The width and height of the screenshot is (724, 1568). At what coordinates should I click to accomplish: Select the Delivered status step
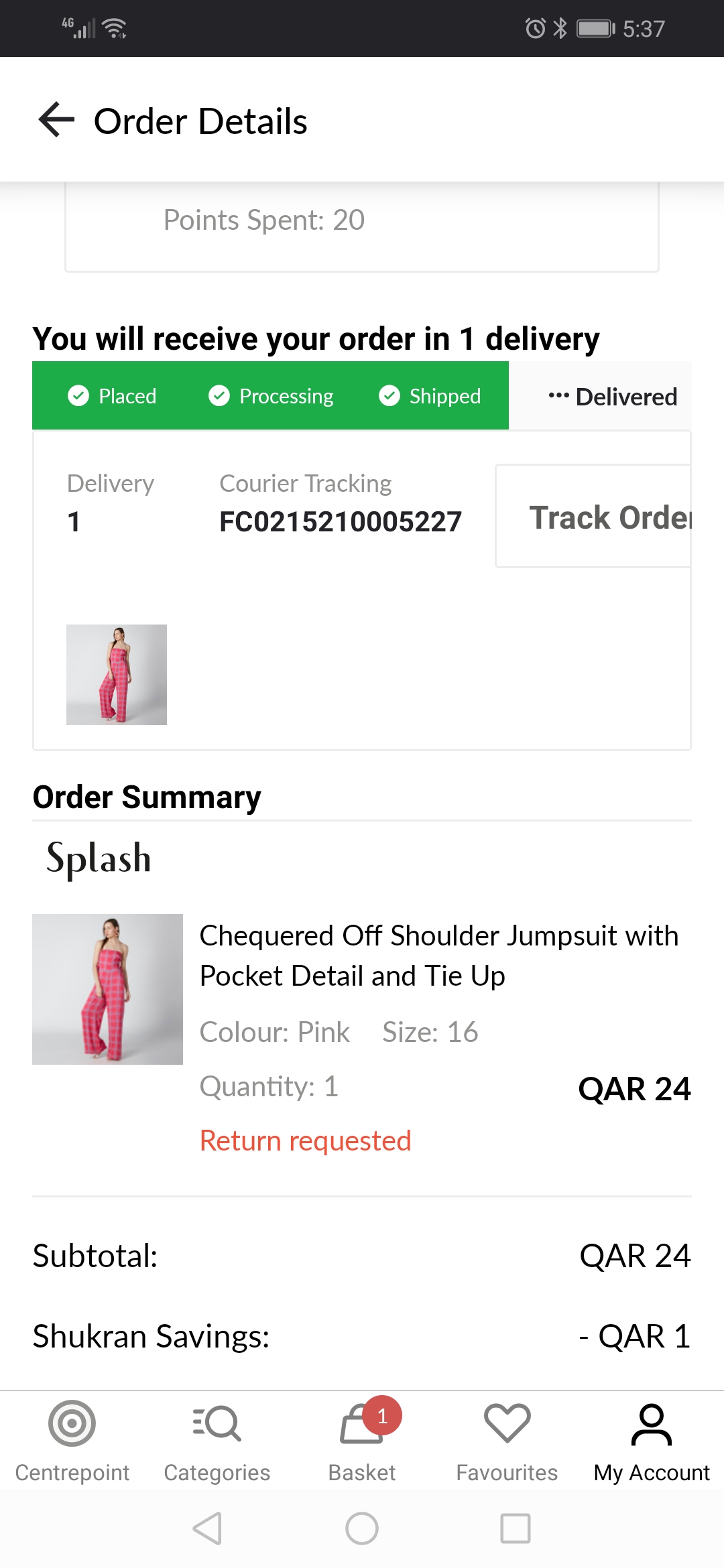point(612,397)
